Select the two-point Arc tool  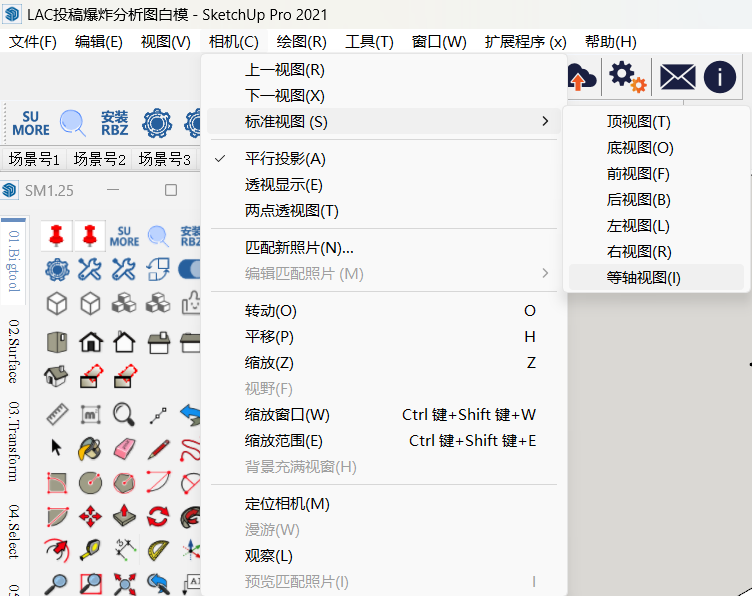pos(158,482)
